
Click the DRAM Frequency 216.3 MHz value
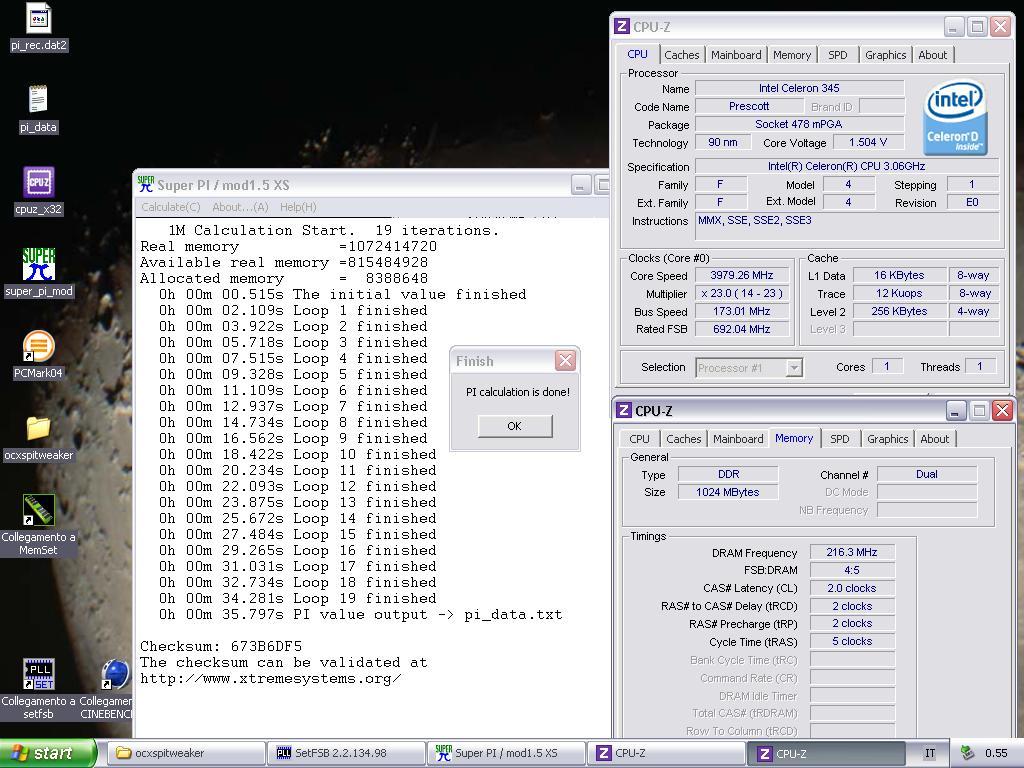click(x=852, y=552)
